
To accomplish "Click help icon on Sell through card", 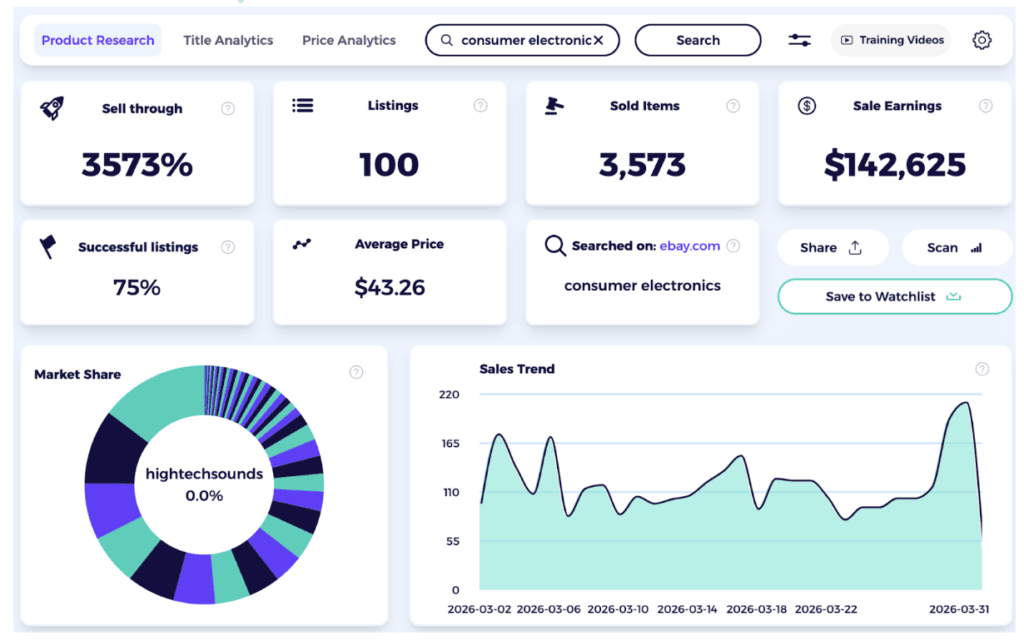I will pos(228,108).
